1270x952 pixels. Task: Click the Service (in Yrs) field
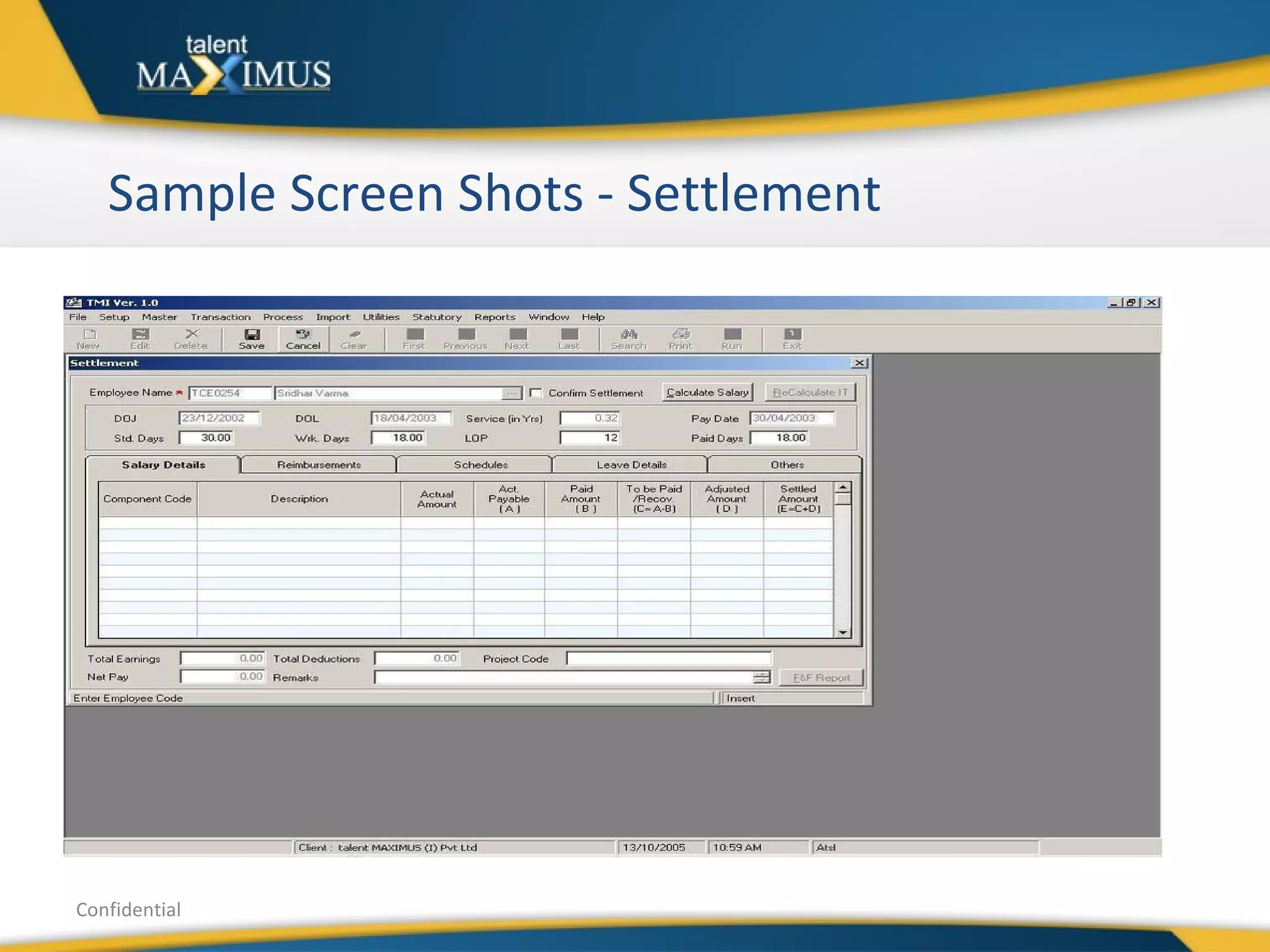pos(590,418)
